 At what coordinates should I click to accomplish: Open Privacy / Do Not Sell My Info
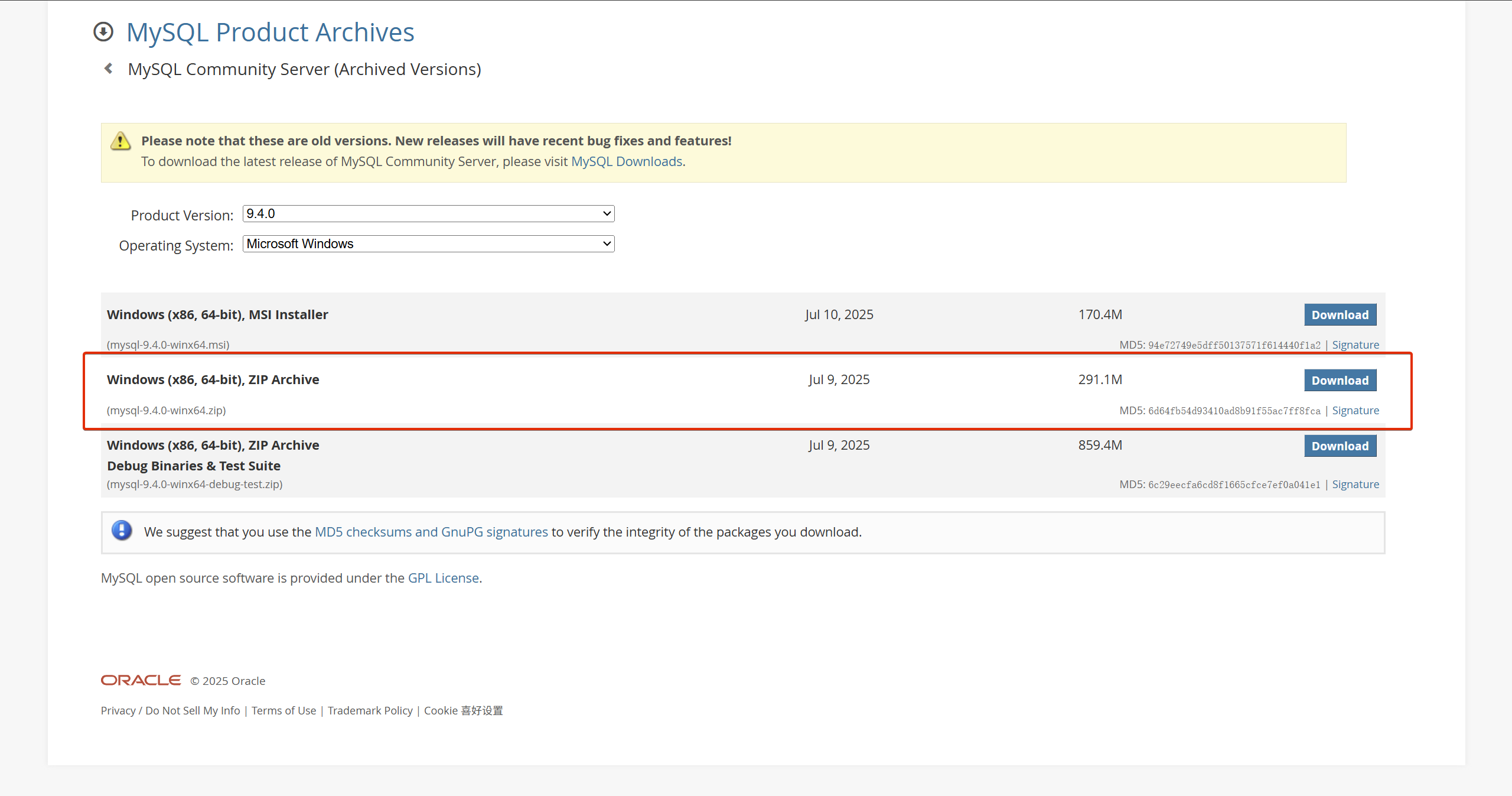coord(170,710)
